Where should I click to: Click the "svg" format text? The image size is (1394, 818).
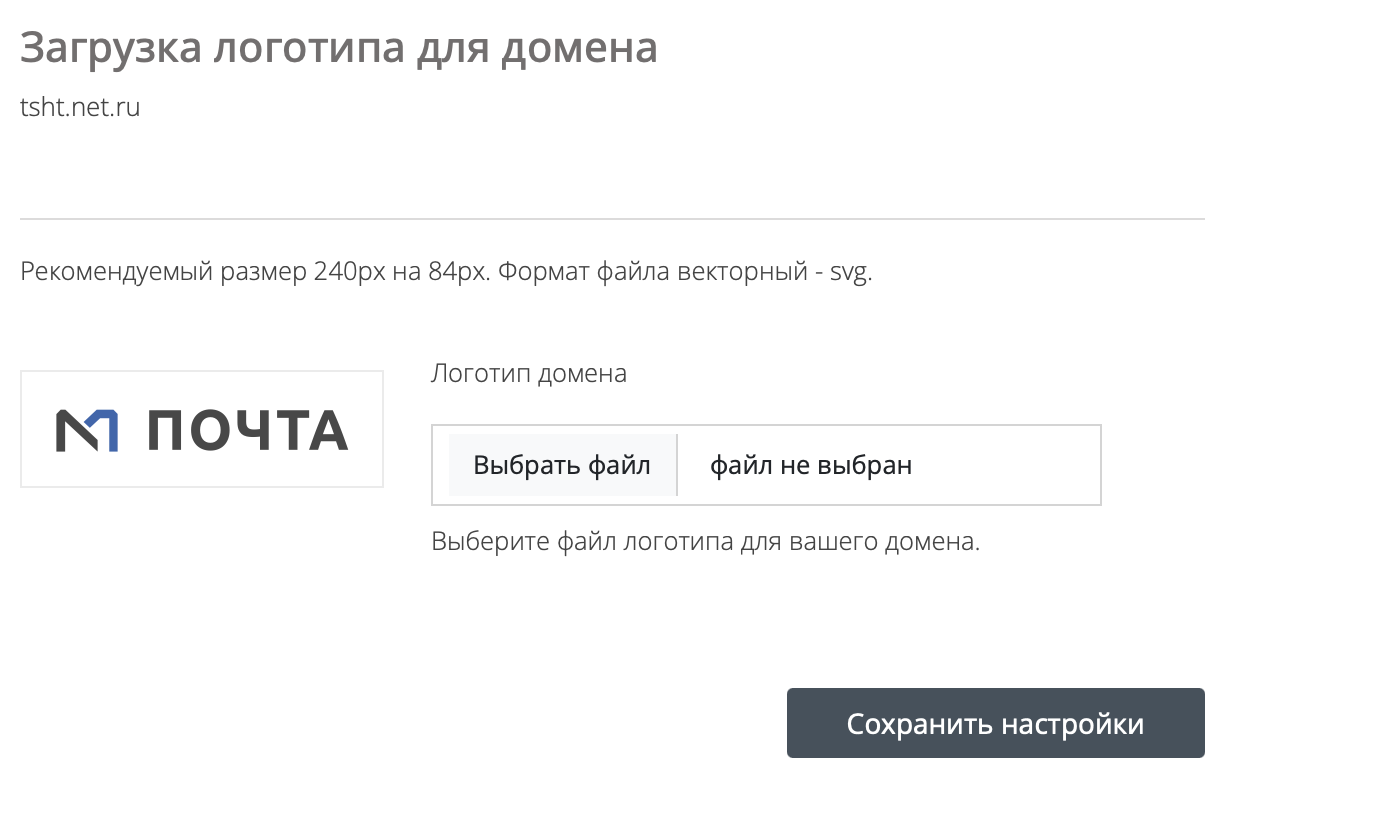tap(848, 271)
